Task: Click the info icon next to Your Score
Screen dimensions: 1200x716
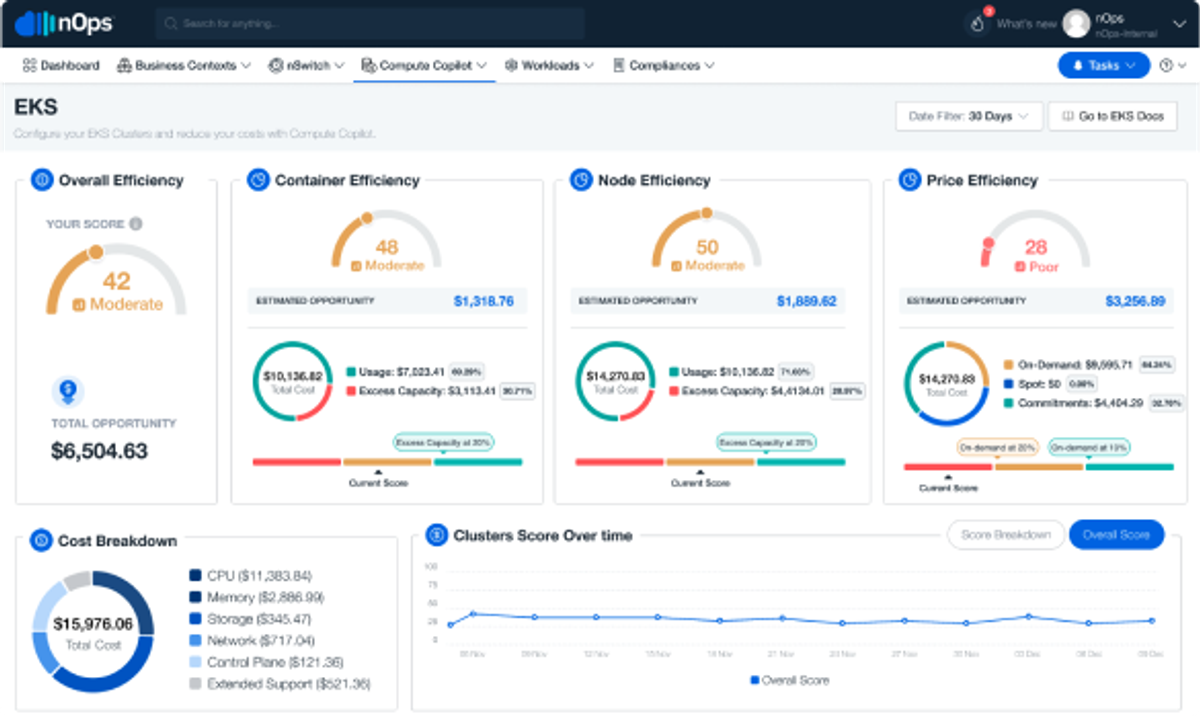Action: click(136, 224)
